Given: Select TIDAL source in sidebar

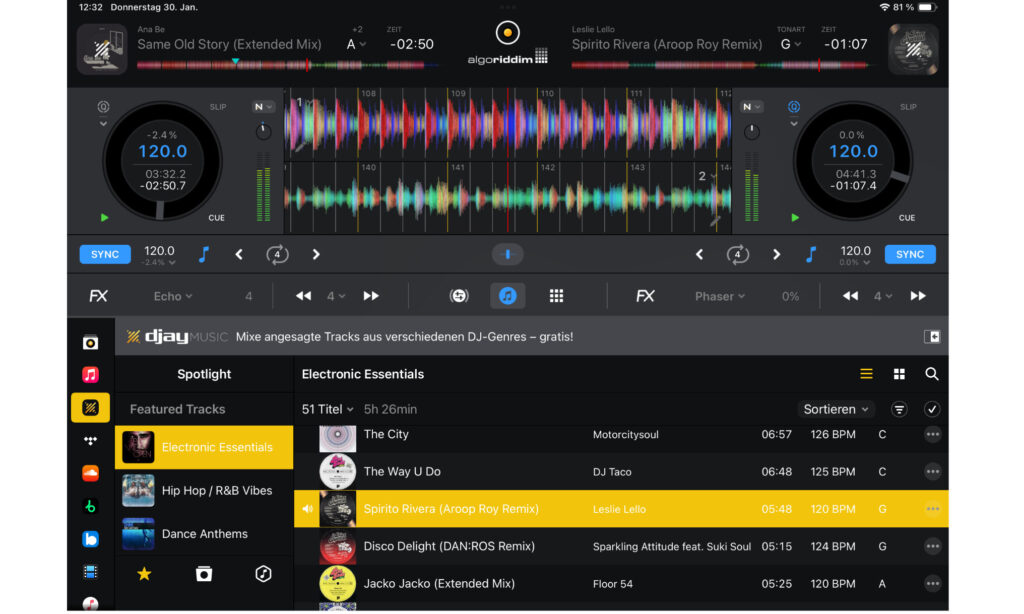Looking at the screenshot, I should pos(90,441).
